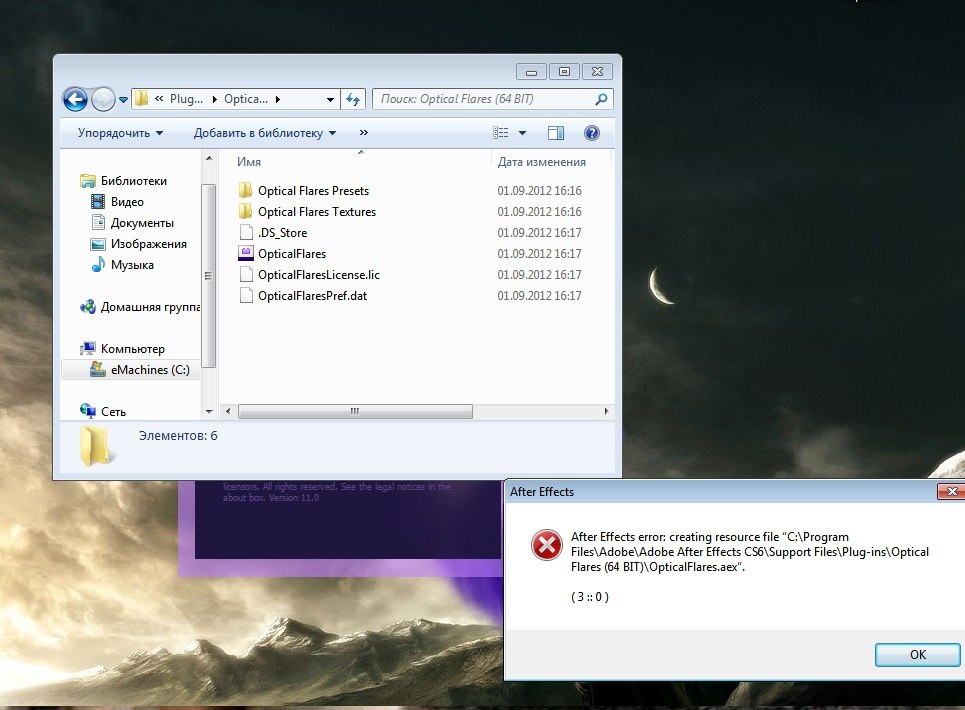
Task: Expand the Optica... breadcrumb arrow
Action: click(x=278, y=99)
